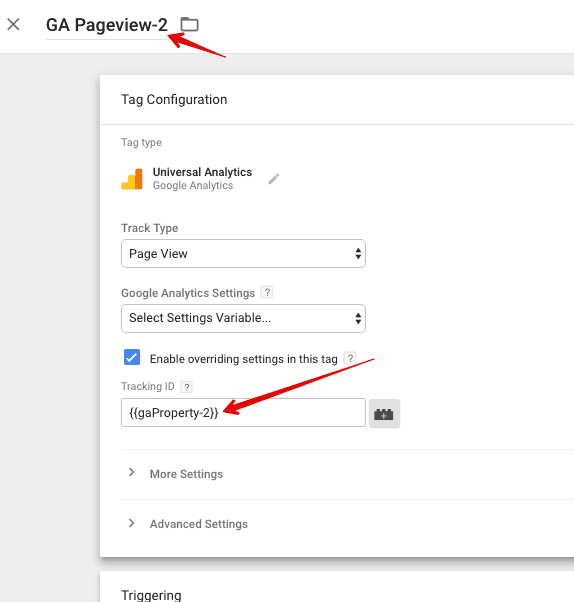This screenshot has width=574, height=602.
Task: Toggle Enable overriding settings checkbox
Action: click(132, 357)
